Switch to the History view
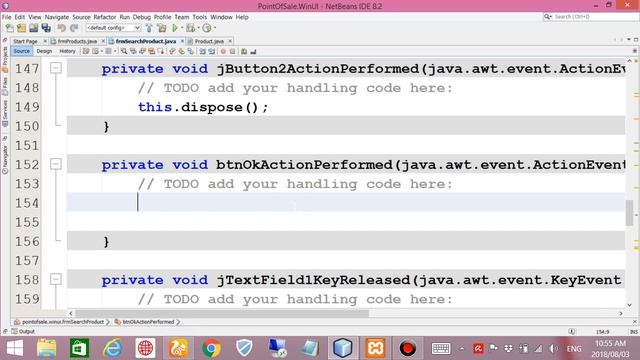 click(x=67, y=51)
